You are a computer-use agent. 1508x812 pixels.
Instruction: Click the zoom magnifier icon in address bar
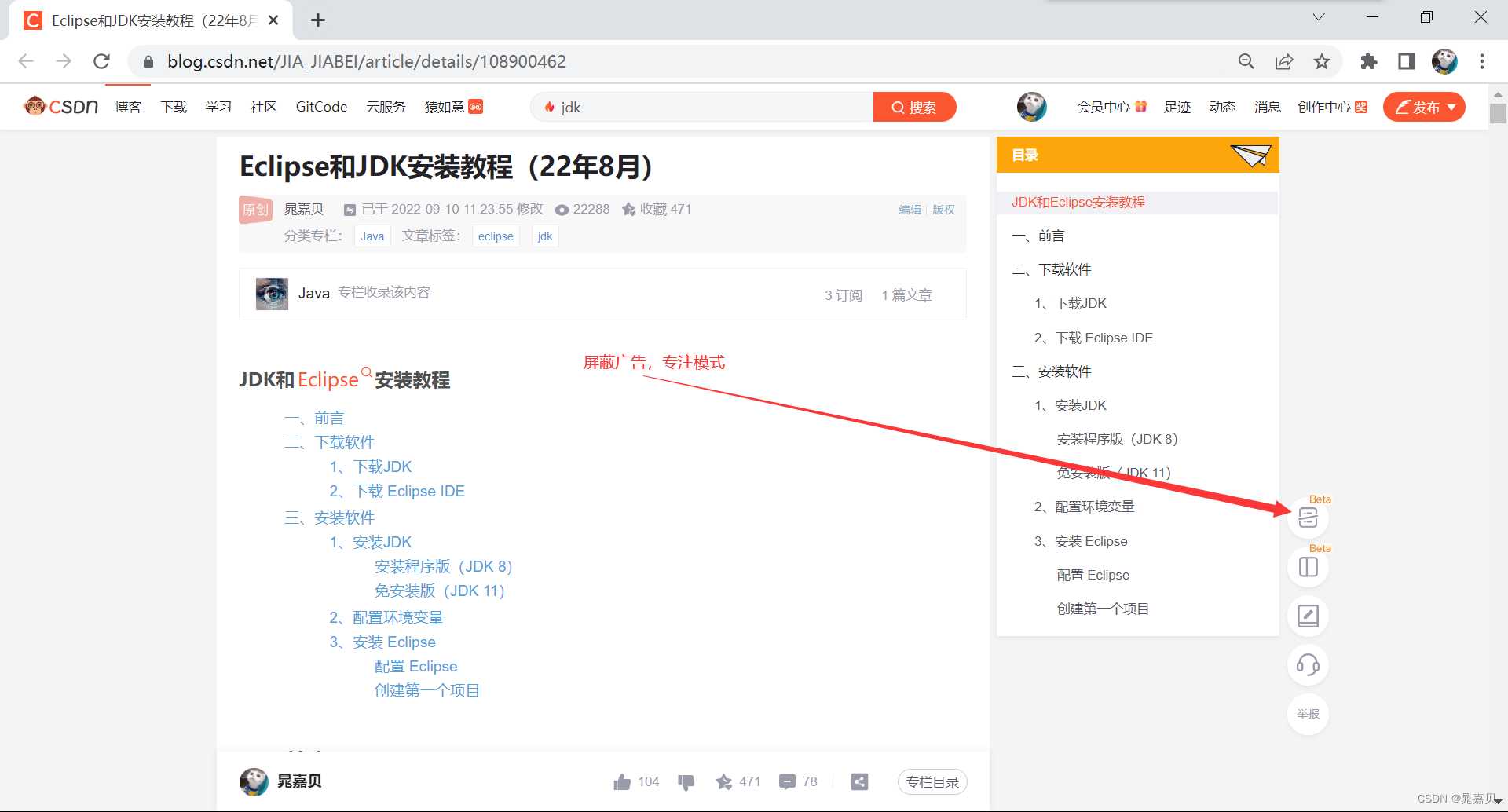pos(1246,61)
